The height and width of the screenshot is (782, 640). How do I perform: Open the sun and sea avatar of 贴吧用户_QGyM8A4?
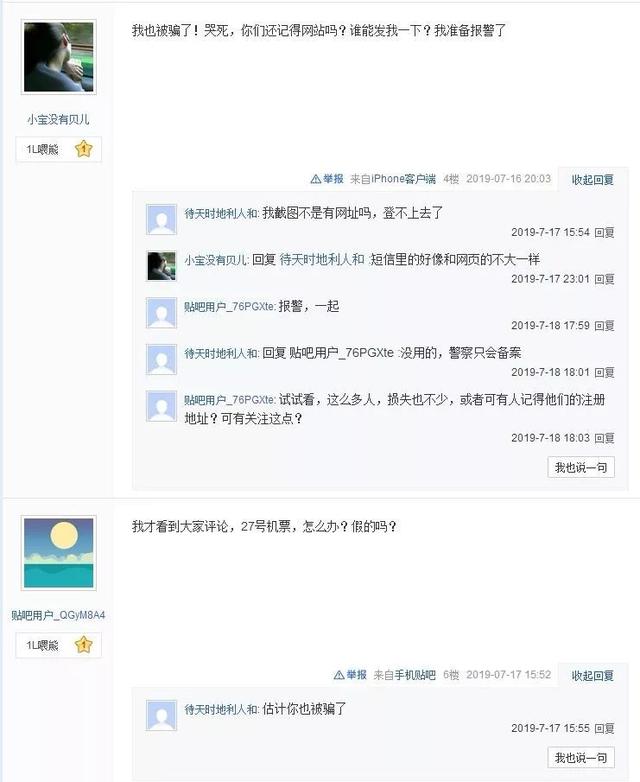point(58,553)
